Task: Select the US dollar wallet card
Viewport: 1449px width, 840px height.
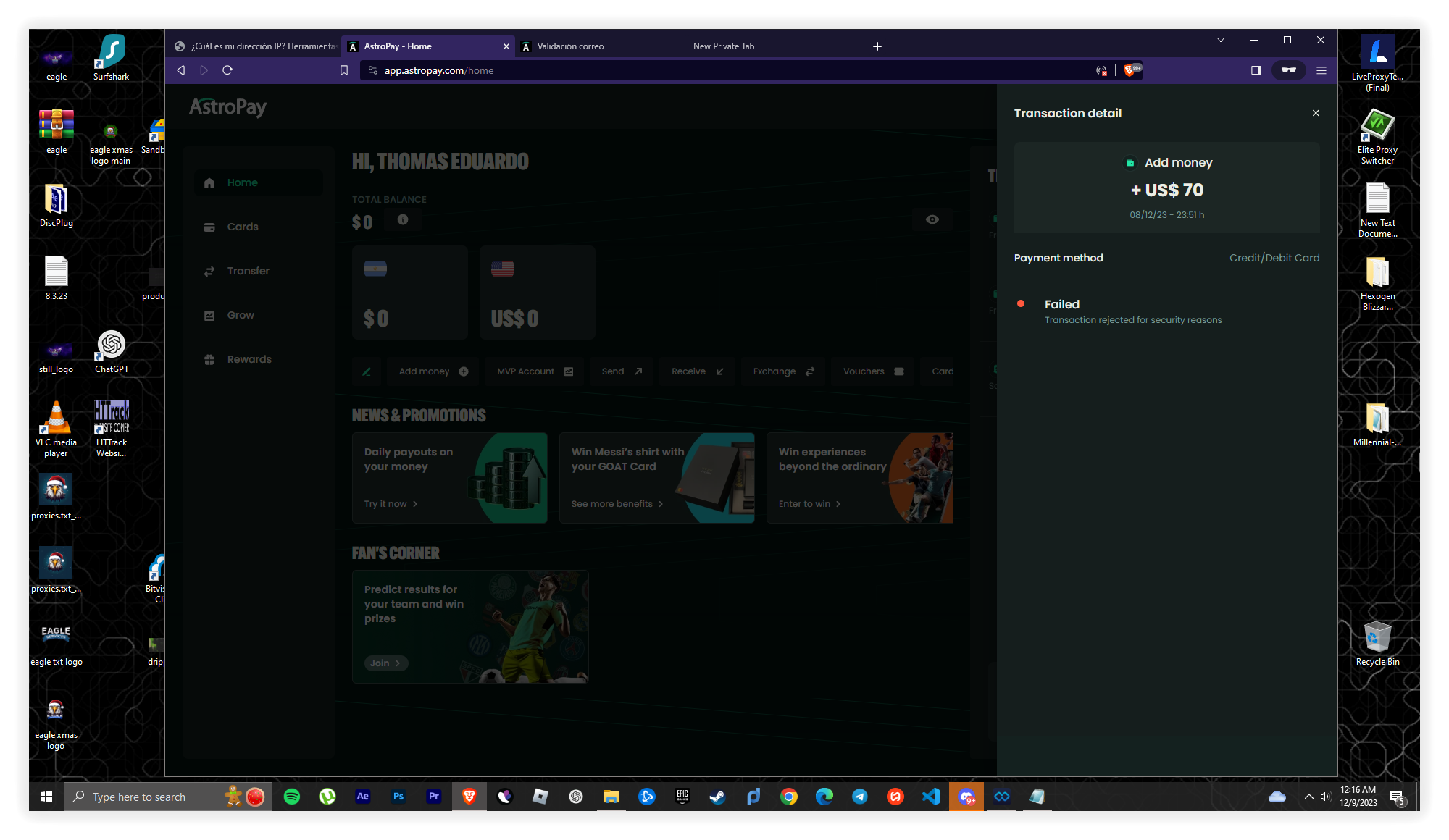Action: [x=537, y=293]
